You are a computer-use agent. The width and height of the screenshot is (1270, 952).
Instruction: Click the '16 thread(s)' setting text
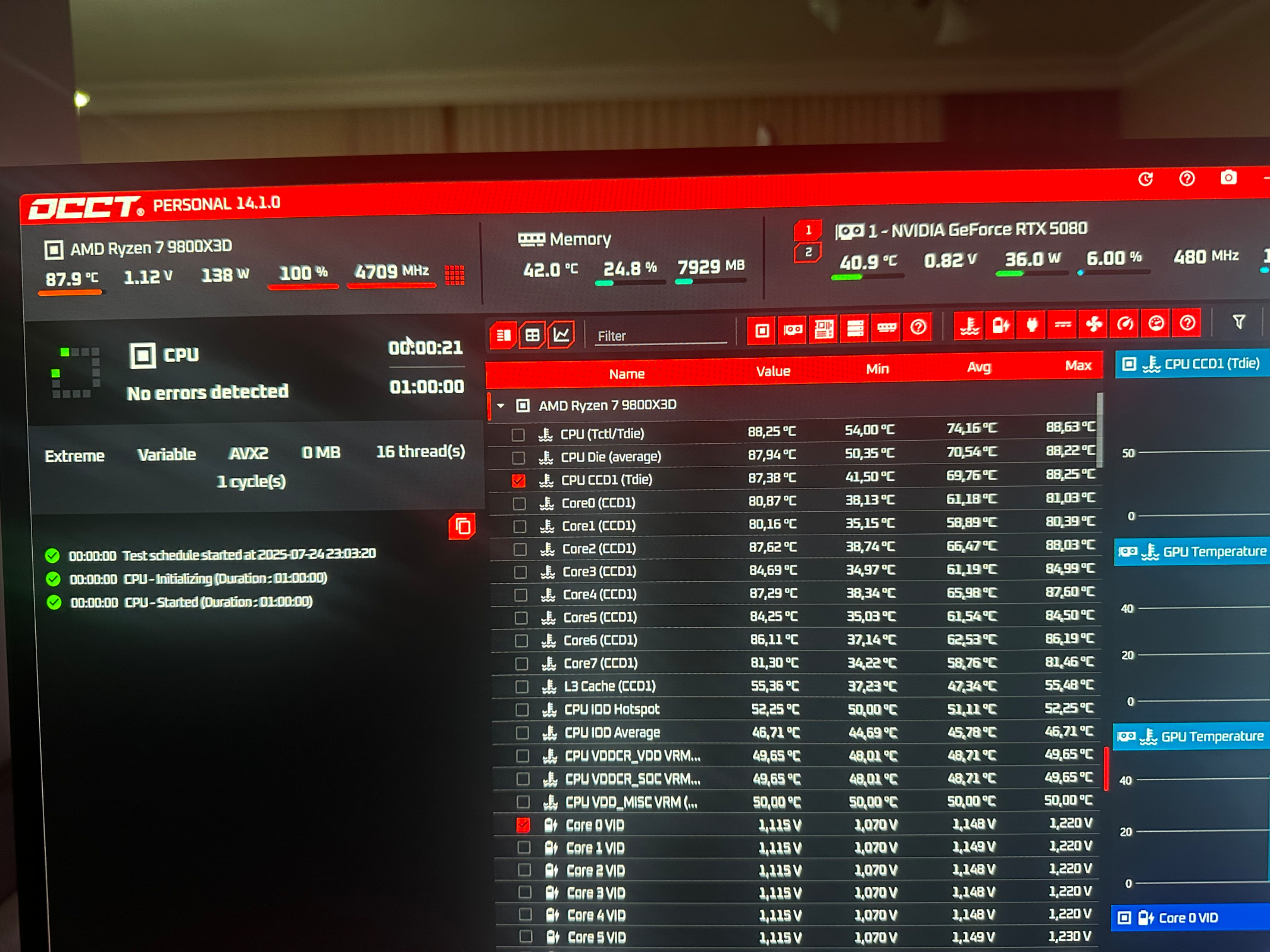(x=420, y=452)
